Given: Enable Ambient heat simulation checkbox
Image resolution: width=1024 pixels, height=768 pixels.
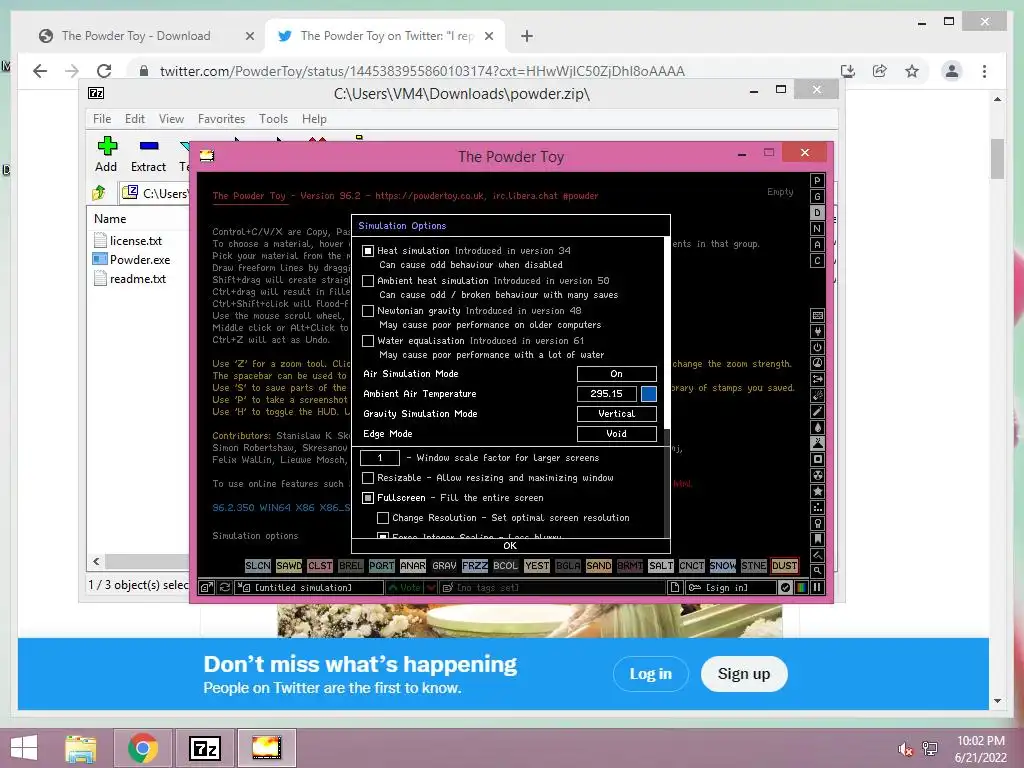Looking at the screenshot, I should tap(368, 281).
